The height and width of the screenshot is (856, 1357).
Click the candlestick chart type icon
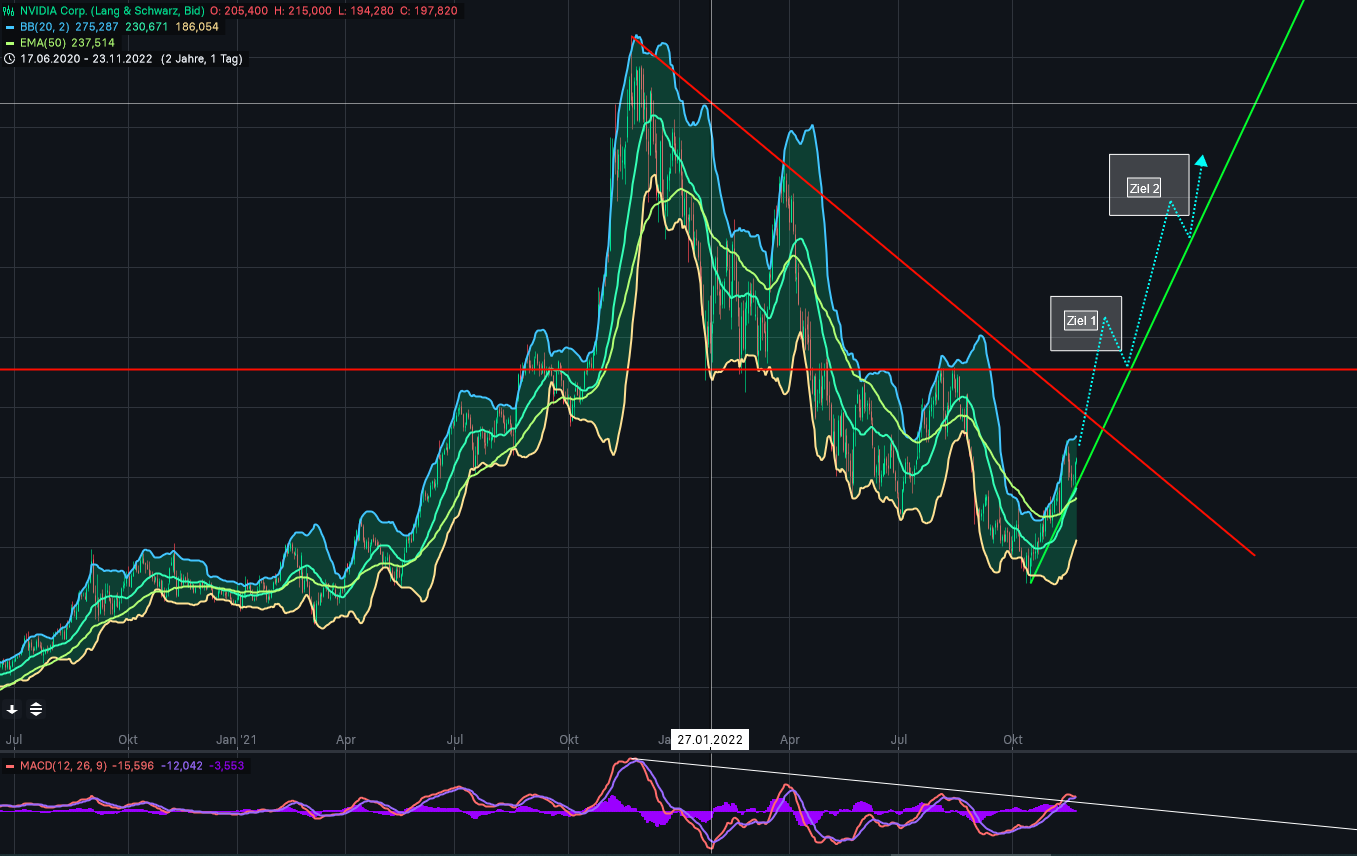pyautogui.click(x=9, y=11)
